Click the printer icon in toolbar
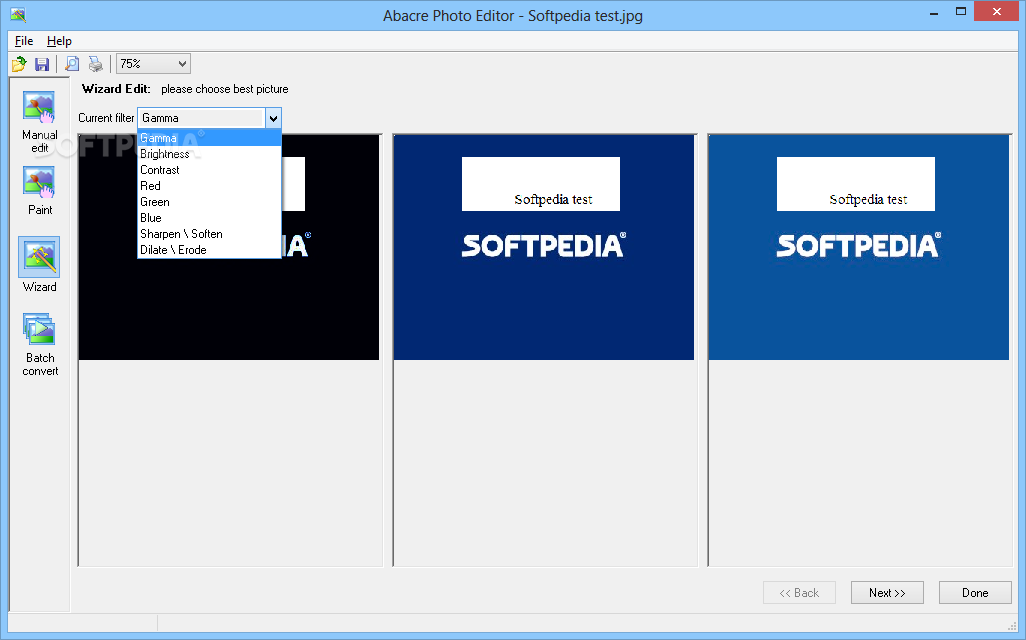Viewport: 1026px width, 640px height. coord(96,64)
